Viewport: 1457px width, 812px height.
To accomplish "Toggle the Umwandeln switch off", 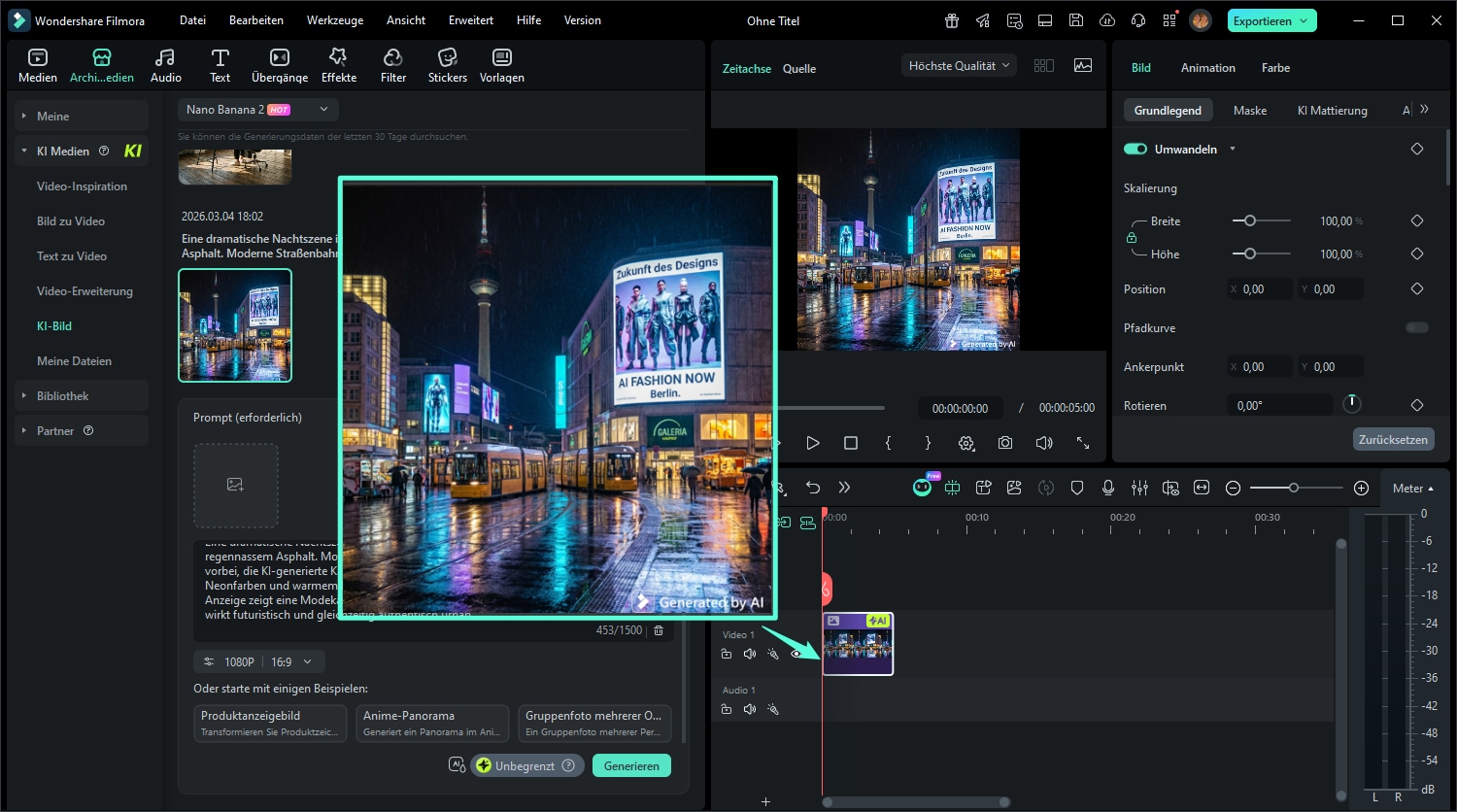I will [x=1135, y=149].
